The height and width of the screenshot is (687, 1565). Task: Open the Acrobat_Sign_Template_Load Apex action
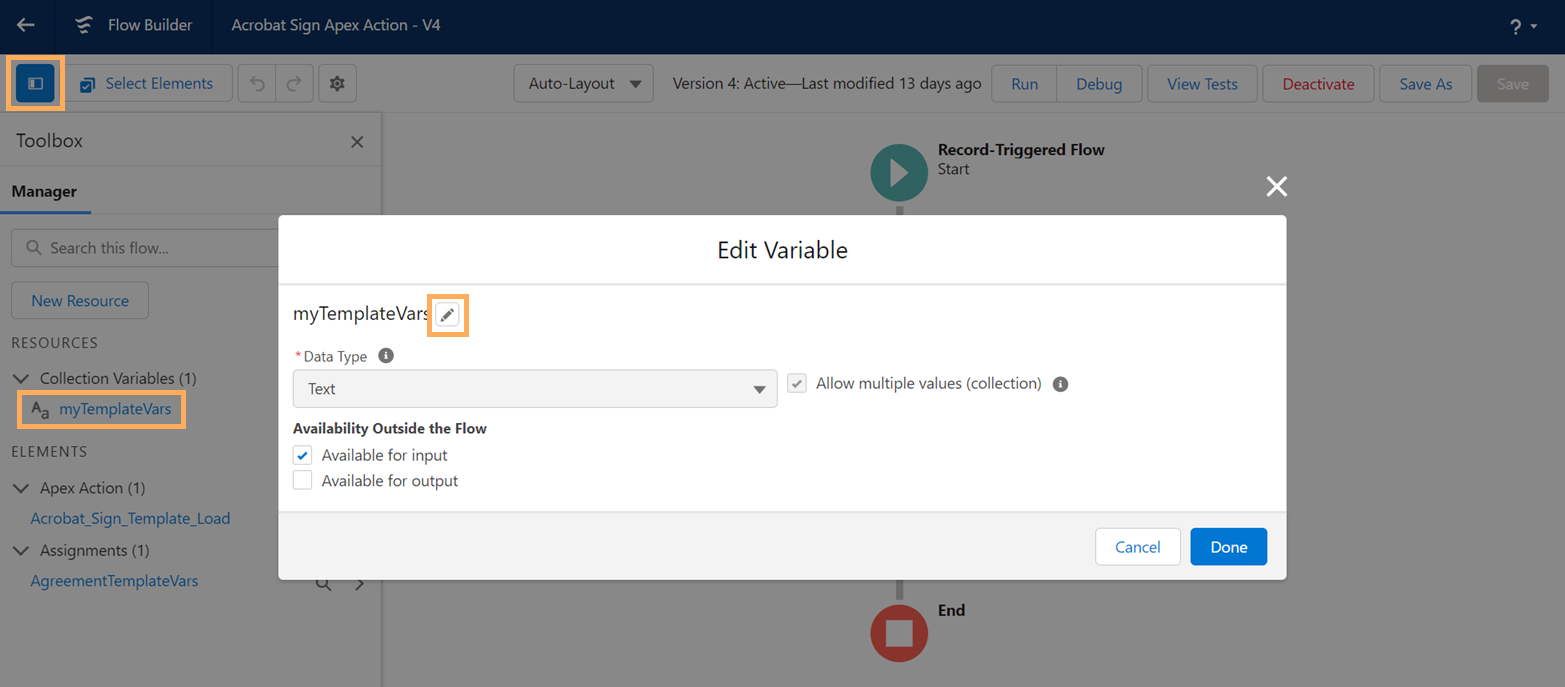click(130, 518)
